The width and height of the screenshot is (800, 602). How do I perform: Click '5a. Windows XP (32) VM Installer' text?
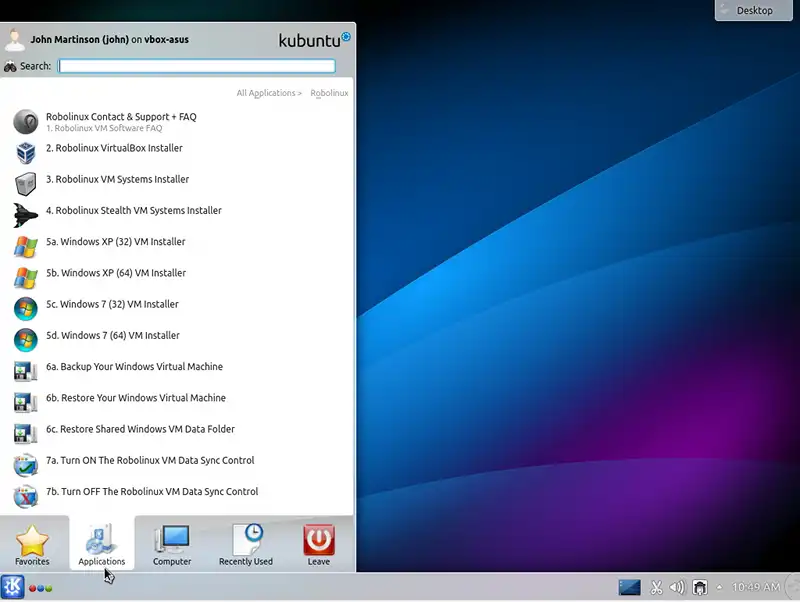(116, 242)
